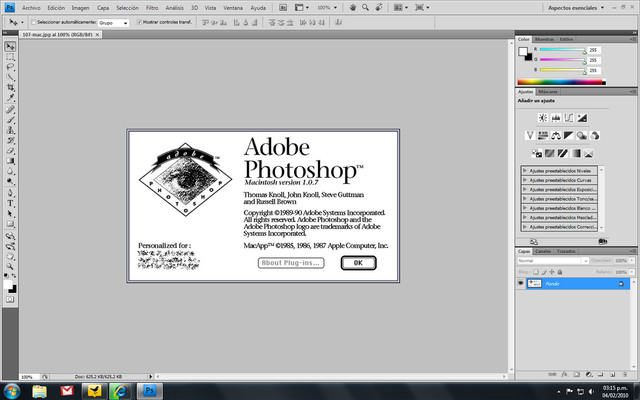
Task: Launch Bridge from the application bar
Action: 283,7
